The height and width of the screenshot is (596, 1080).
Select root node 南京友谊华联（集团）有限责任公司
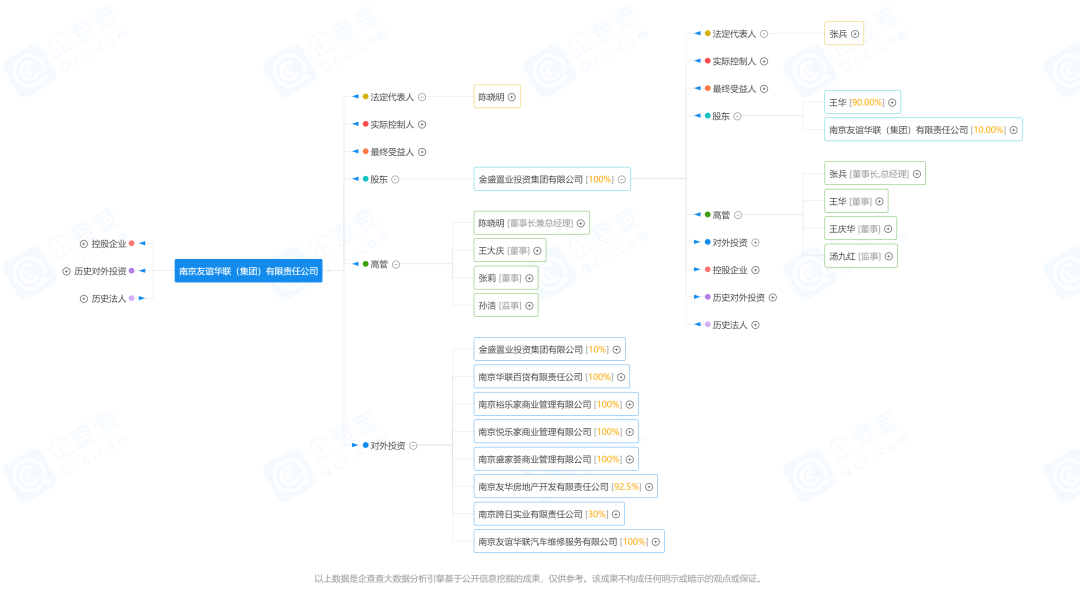[248, 271]
